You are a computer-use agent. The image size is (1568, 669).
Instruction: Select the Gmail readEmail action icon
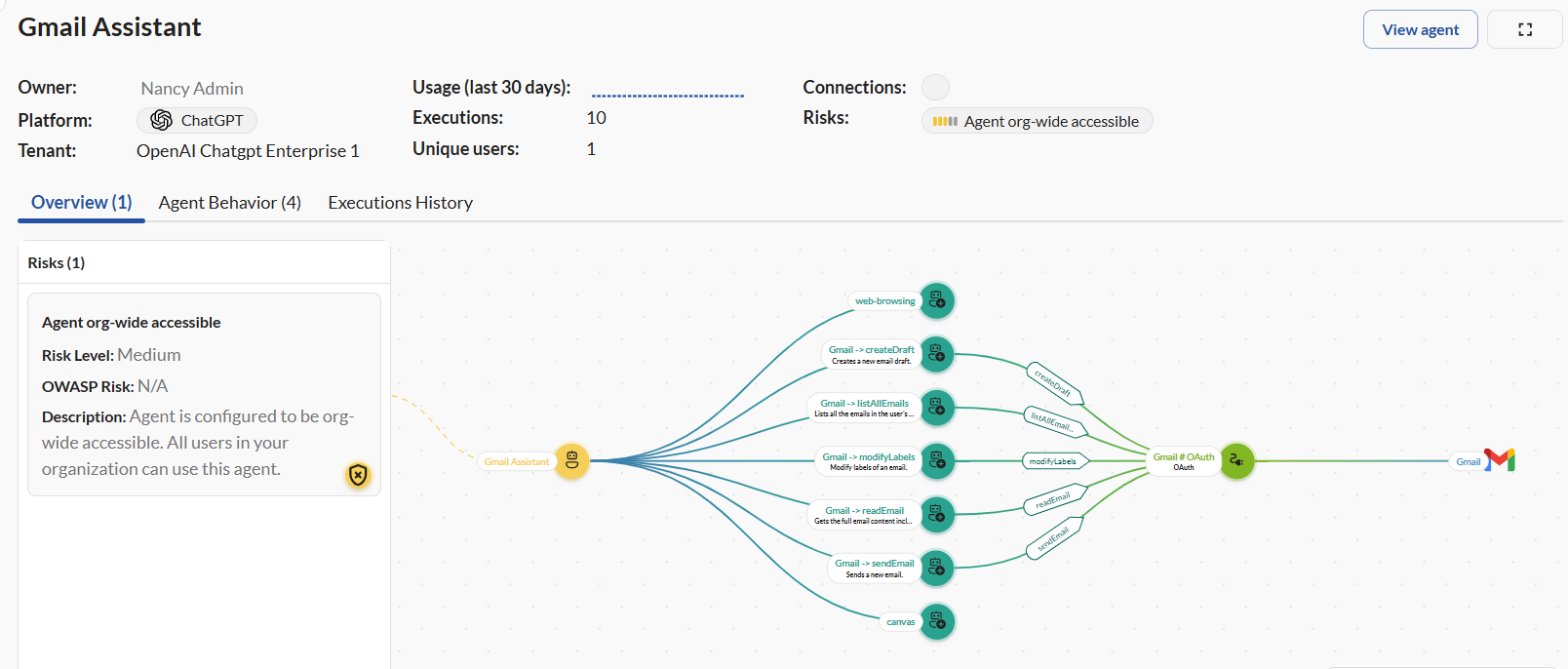pyautogui.click(x=937, y=515)
